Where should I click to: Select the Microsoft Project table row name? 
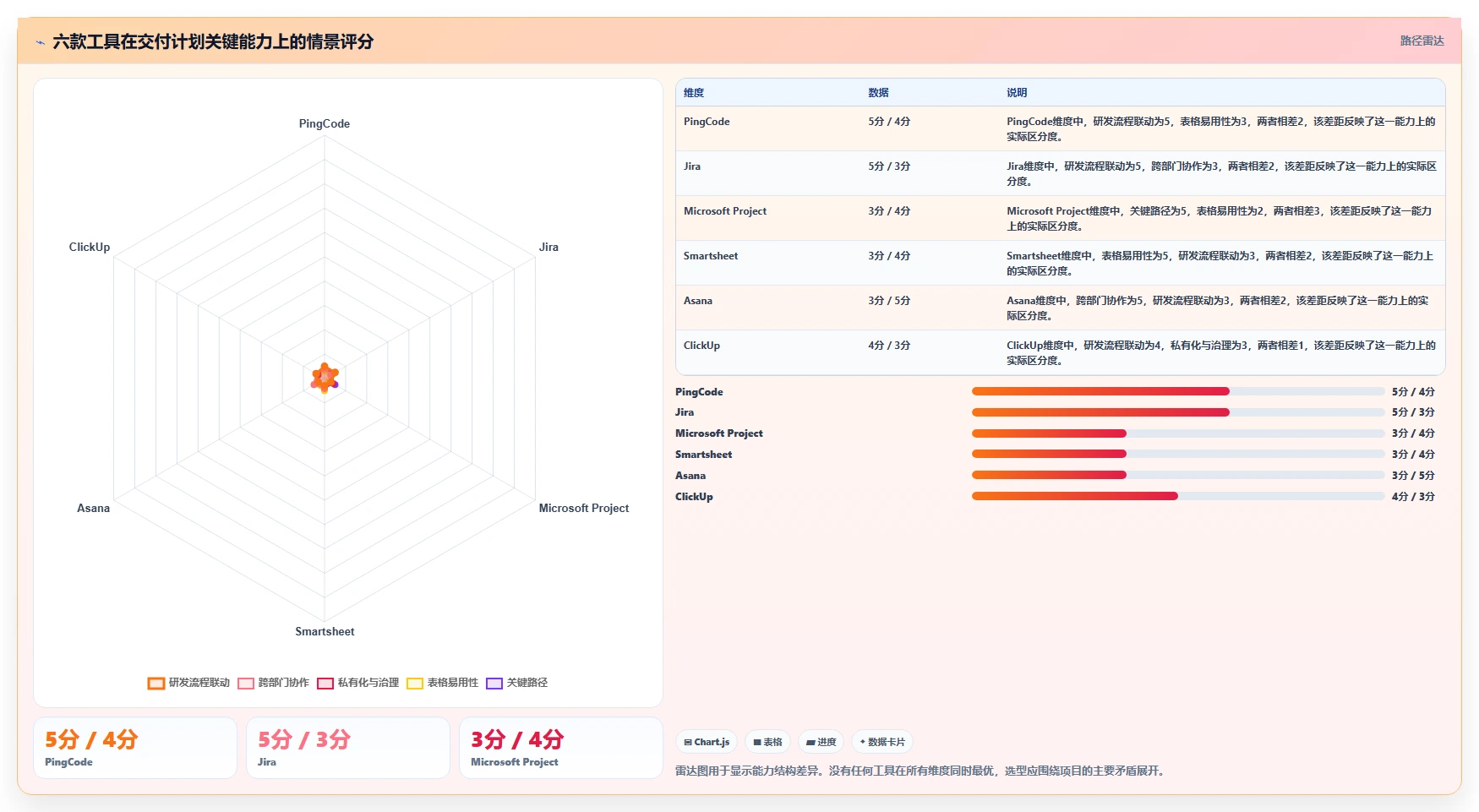[x=725, y=211]
